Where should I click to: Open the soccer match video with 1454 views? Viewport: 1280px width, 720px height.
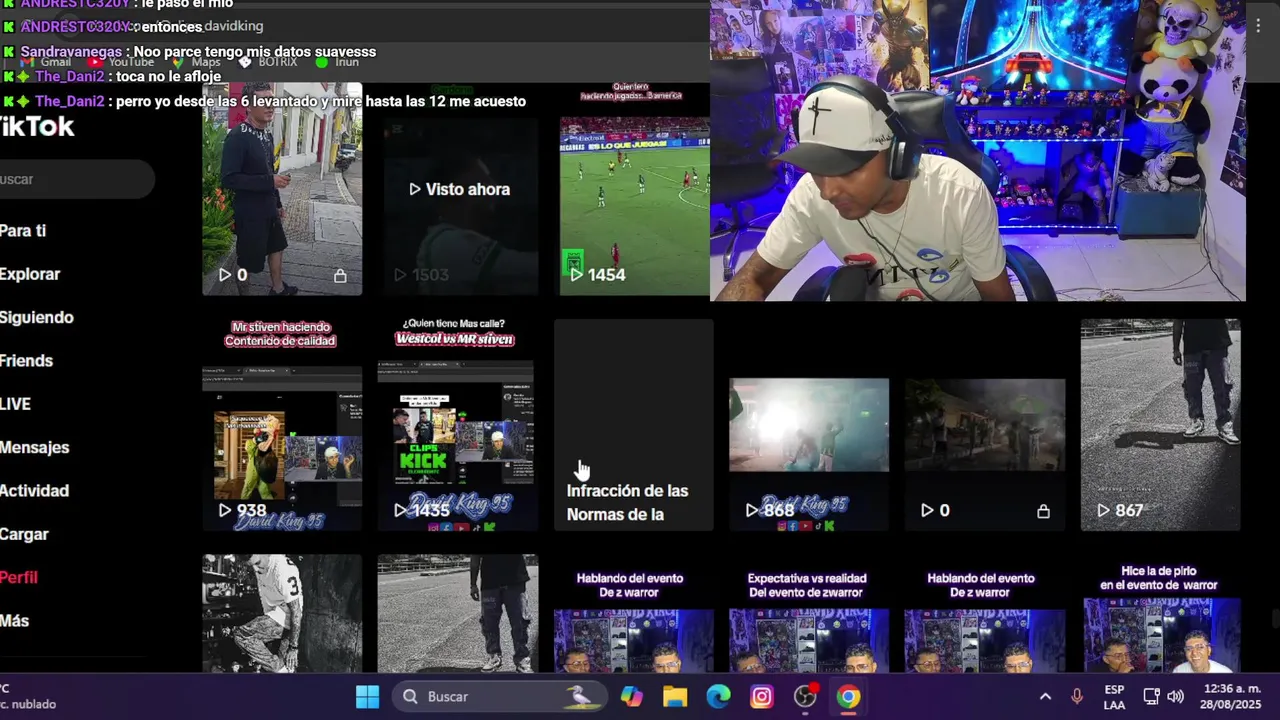pos(634,189)
